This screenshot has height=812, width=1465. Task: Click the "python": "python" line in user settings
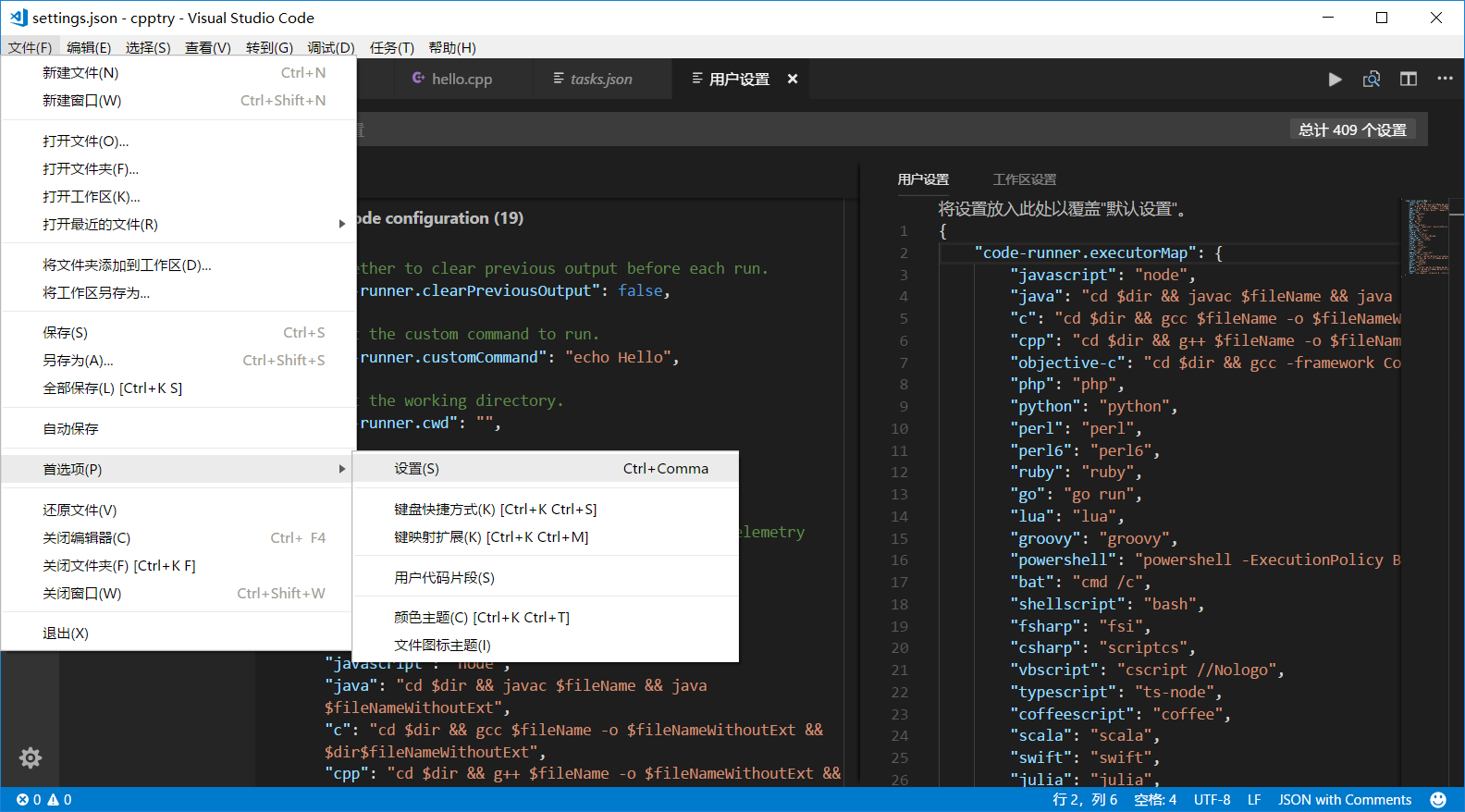click(x=1093, y=407)
